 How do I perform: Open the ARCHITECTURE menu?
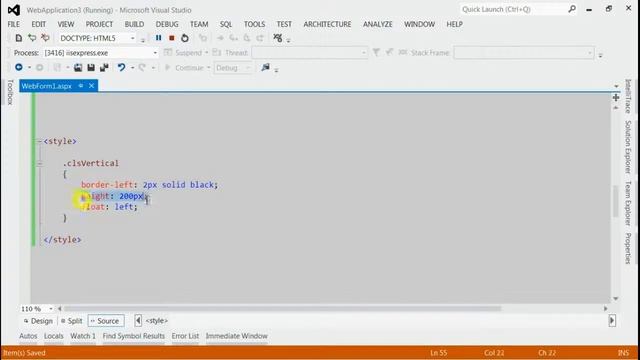coord(327,24)
